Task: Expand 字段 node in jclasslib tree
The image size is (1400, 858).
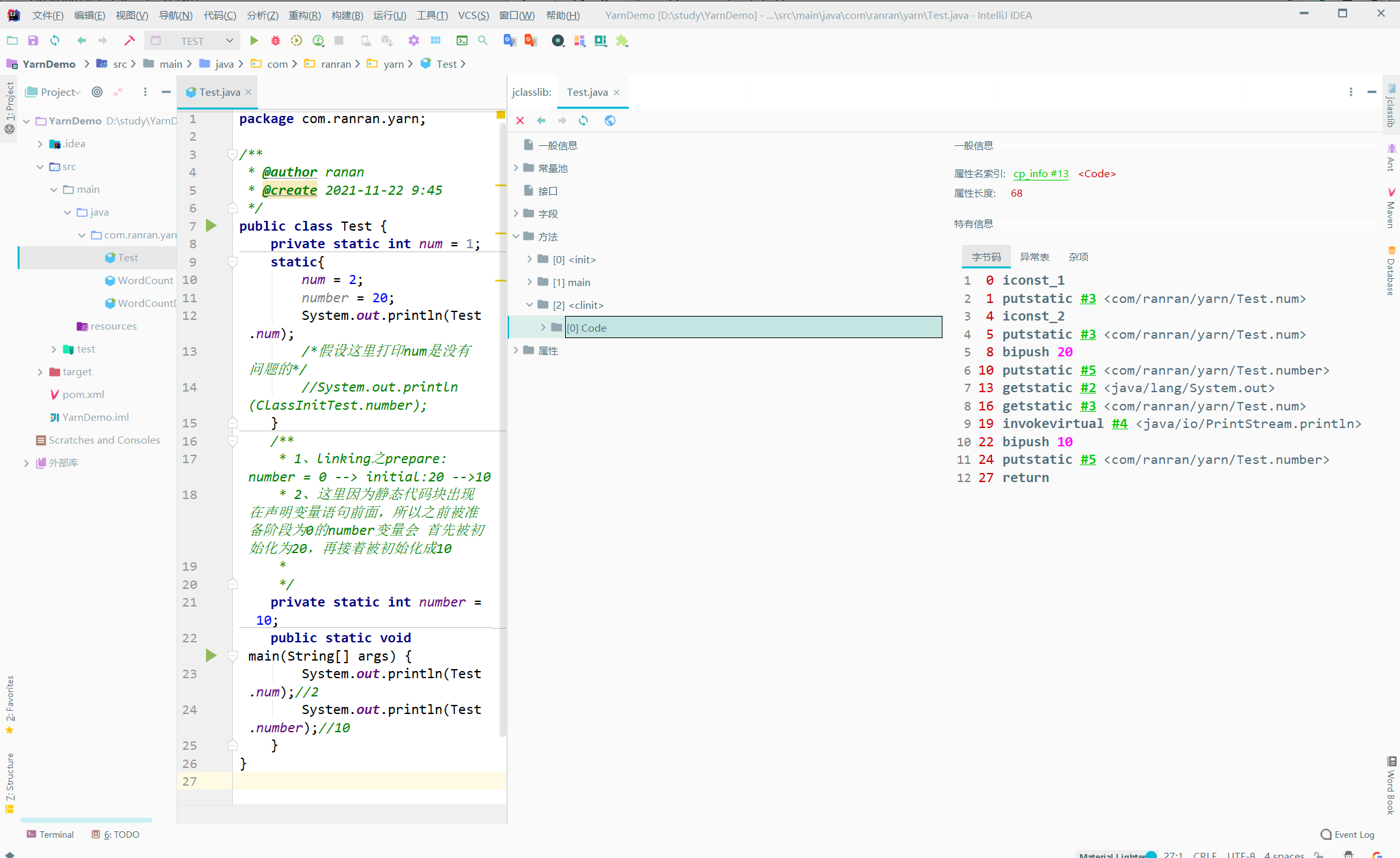Action: click(x=516, y=214)
